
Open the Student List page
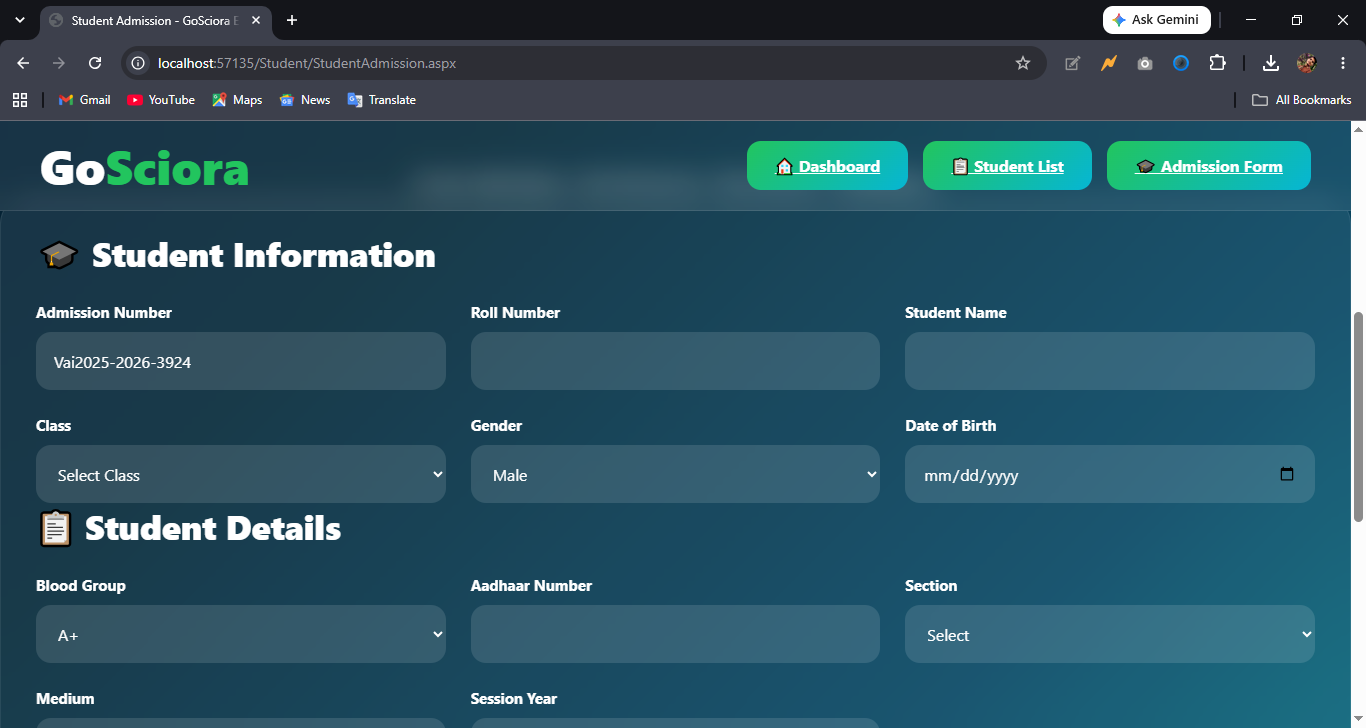click(x=1007, y=166)
